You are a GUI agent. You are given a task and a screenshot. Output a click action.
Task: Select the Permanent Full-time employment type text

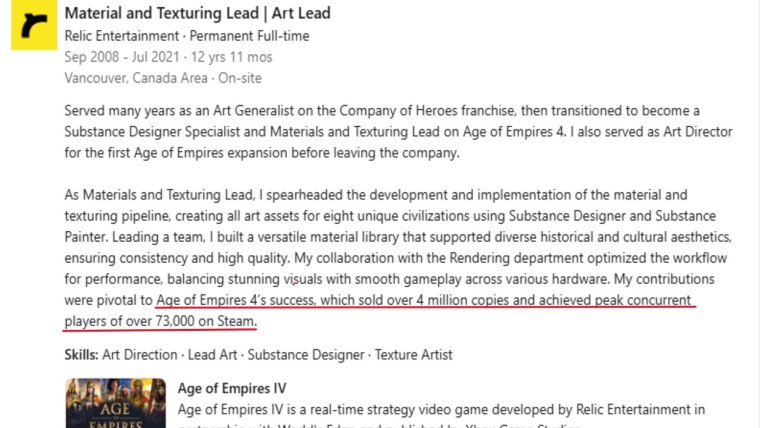pyautogui.click(x=249, y=36)
